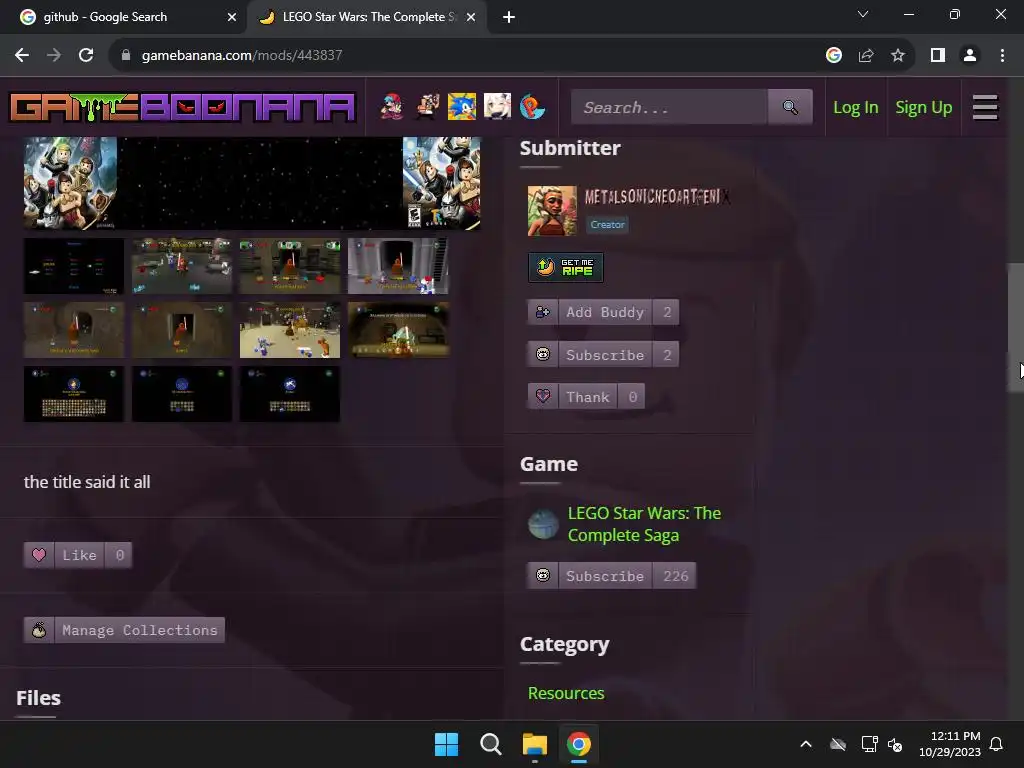
Task: Open File Explorer from taskbar
Action: point(534,744)
